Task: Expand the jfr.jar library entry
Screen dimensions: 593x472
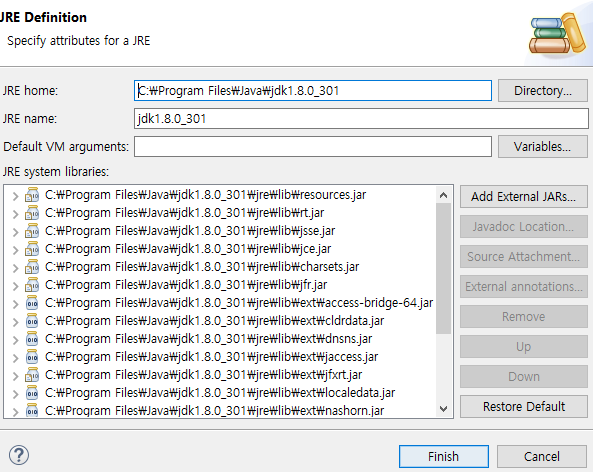Action: [x=15, y=286]
